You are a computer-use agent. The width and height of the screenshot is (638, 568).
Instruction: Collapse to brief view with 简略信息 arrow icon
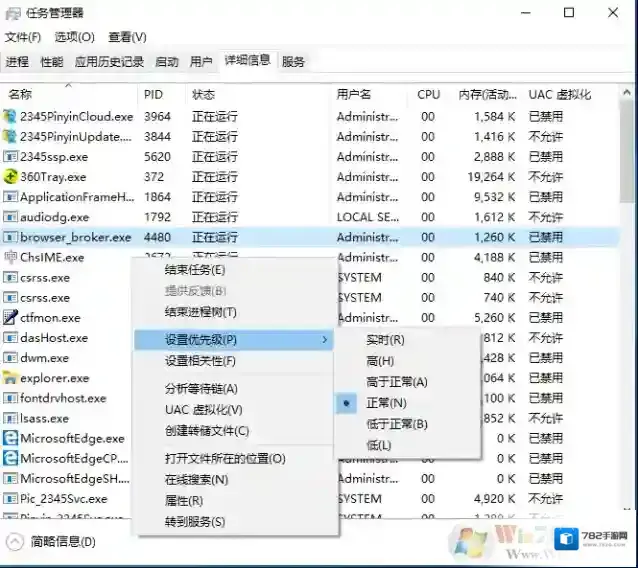[15, 542]
